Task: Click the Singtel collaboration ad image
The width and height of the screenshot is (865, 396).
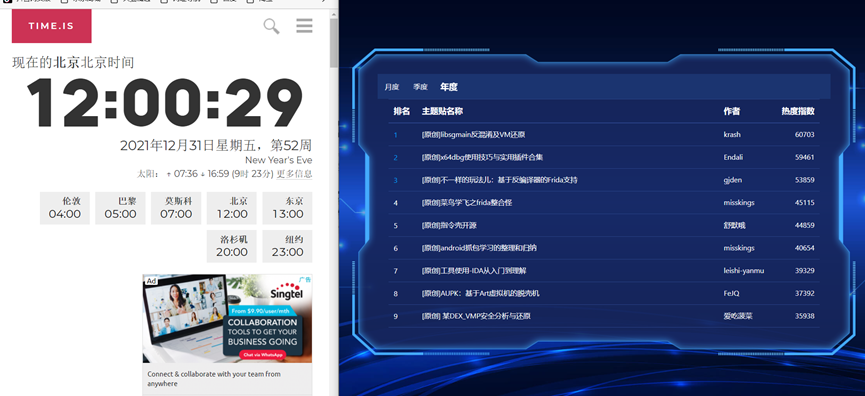Action: click(227, 318)
